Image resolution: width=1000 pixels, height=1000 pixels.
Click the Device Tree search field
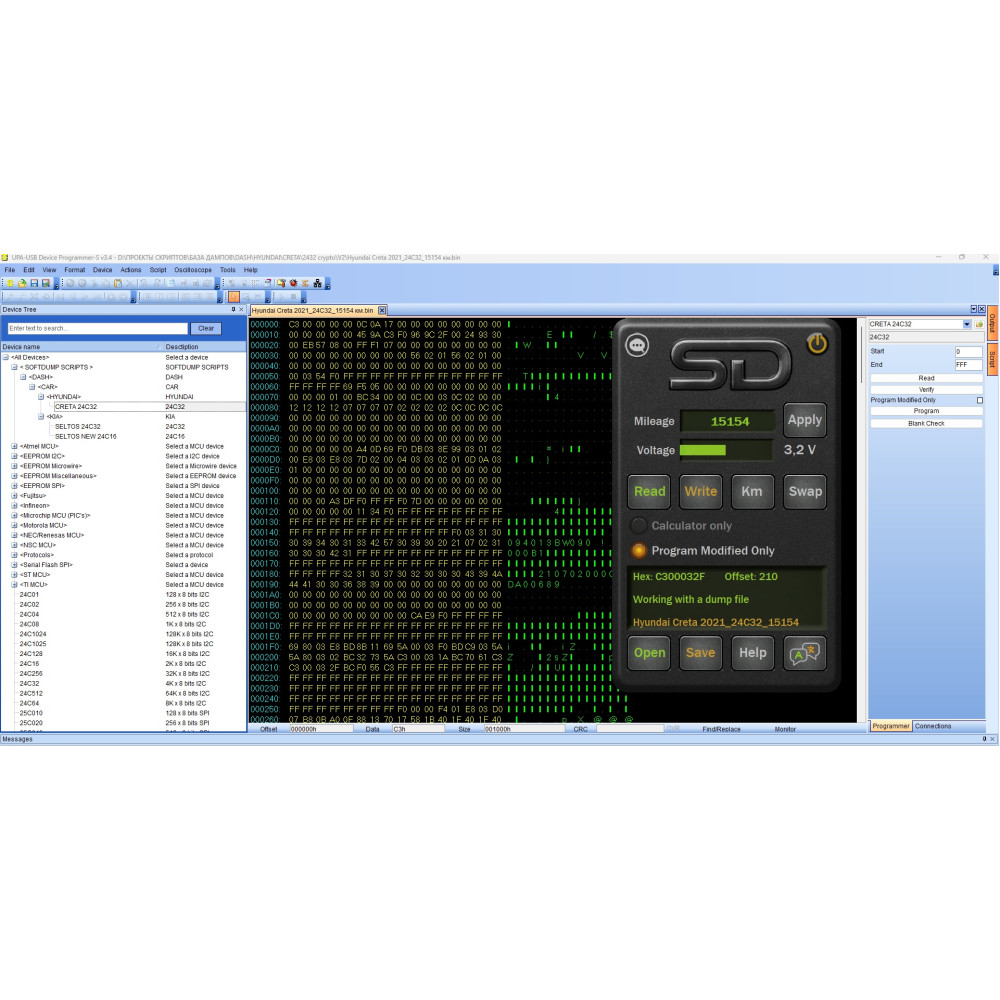pyautogui.click(x=98, y=328)
